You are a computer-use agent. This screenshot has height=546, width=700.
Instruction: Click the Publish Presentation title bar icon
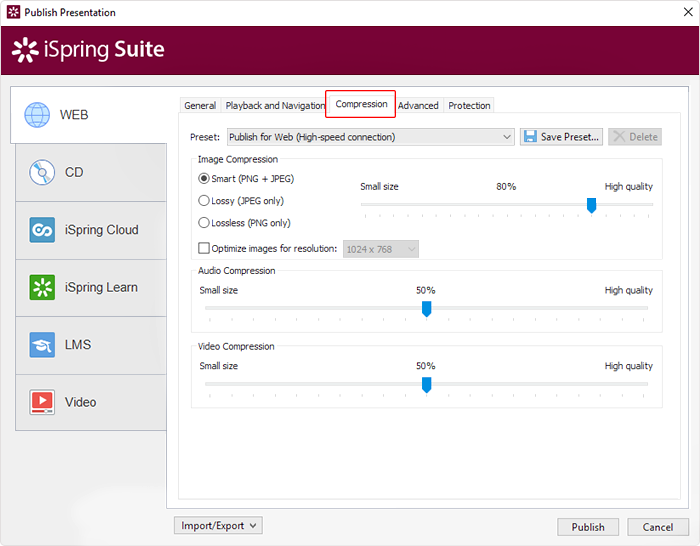pos(13,12)
